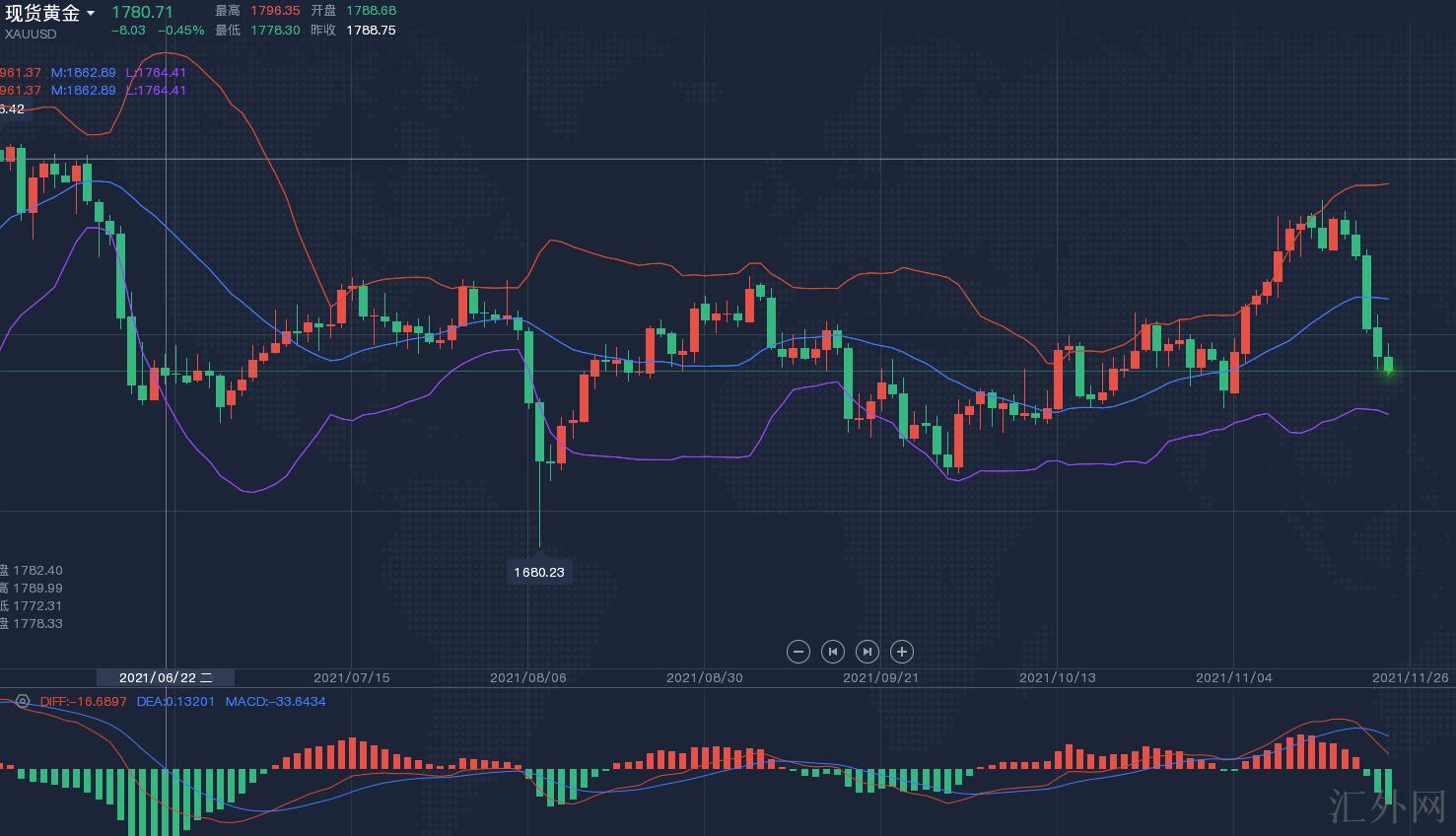Click the current price 1780.71
This screenshot has height=836, width=1456.
point(142,13)
